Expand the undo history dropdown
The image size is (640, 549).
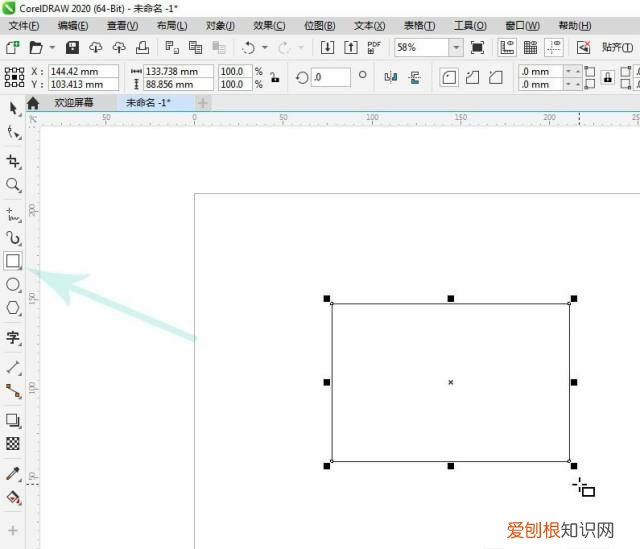(265, 47)
